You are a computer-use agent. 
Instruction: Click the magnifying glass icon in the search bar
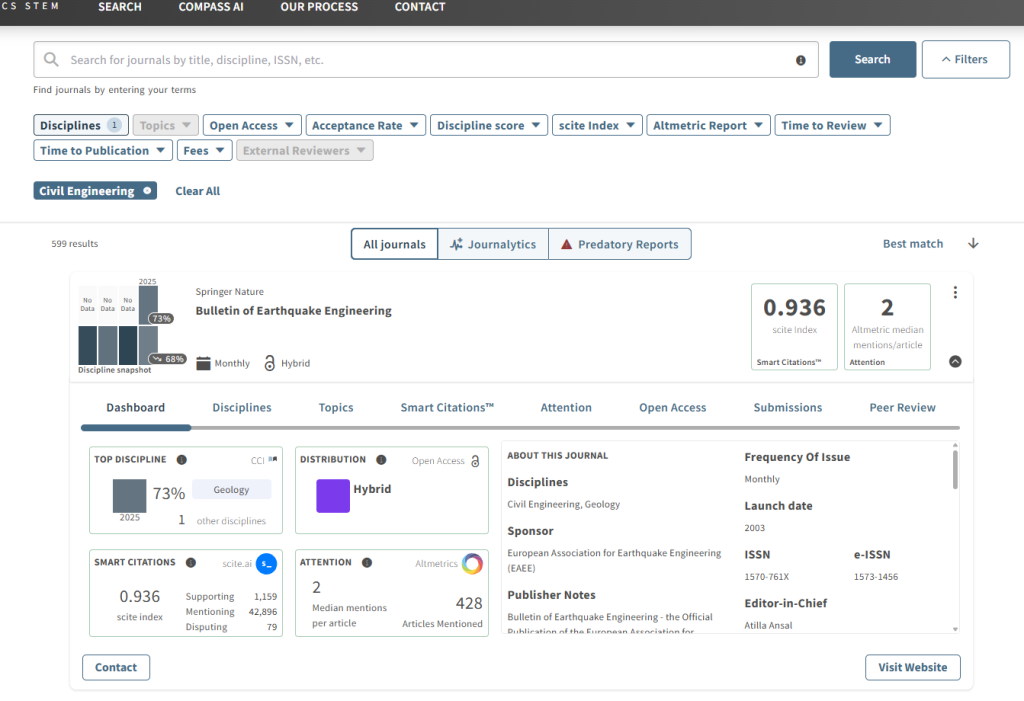pos(51,60)
